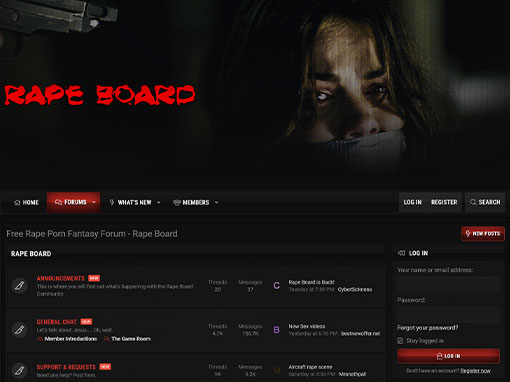Expand the What's New dropdown arrow
This screenshot has width=510, height=382.
(x=159, y=202)
